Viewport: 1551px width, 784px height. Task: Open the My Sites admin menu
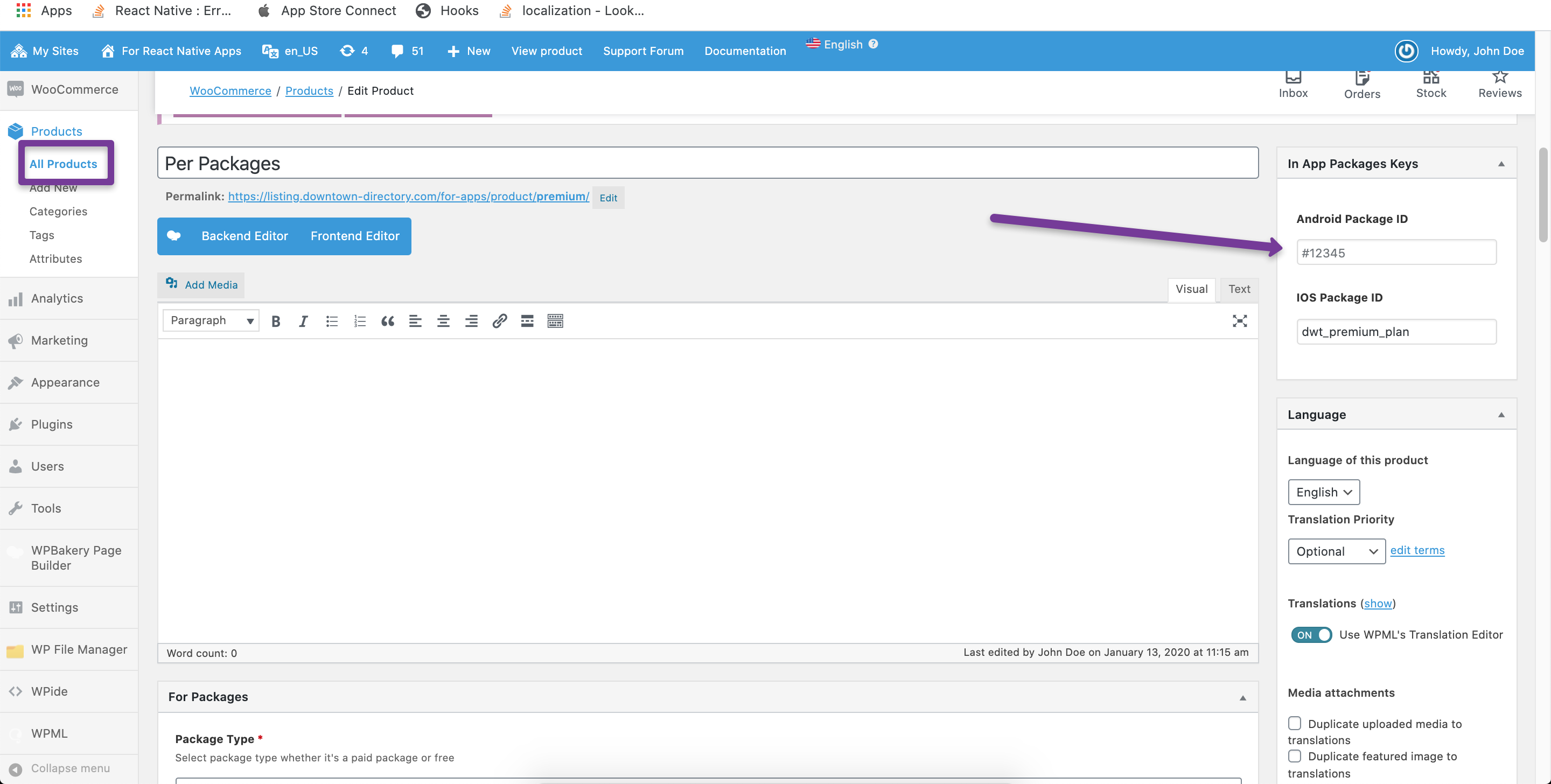(x=45, y=51)
